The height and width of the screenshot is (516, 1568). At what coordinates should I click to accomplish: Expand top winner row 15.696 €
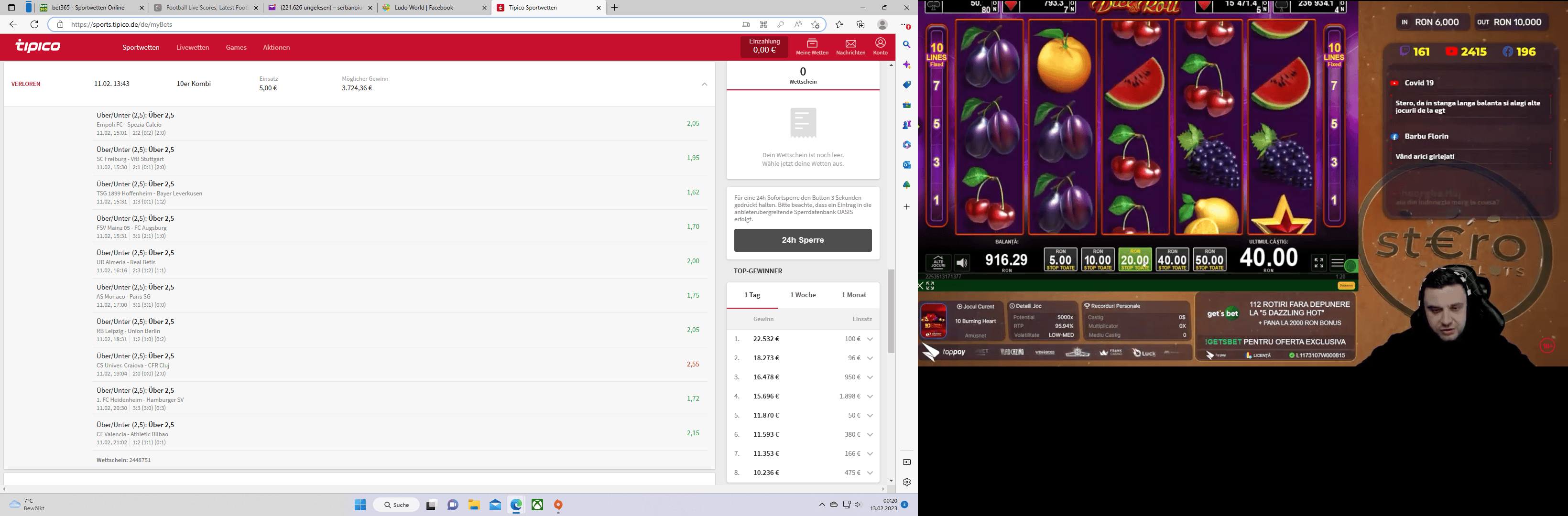870,396
